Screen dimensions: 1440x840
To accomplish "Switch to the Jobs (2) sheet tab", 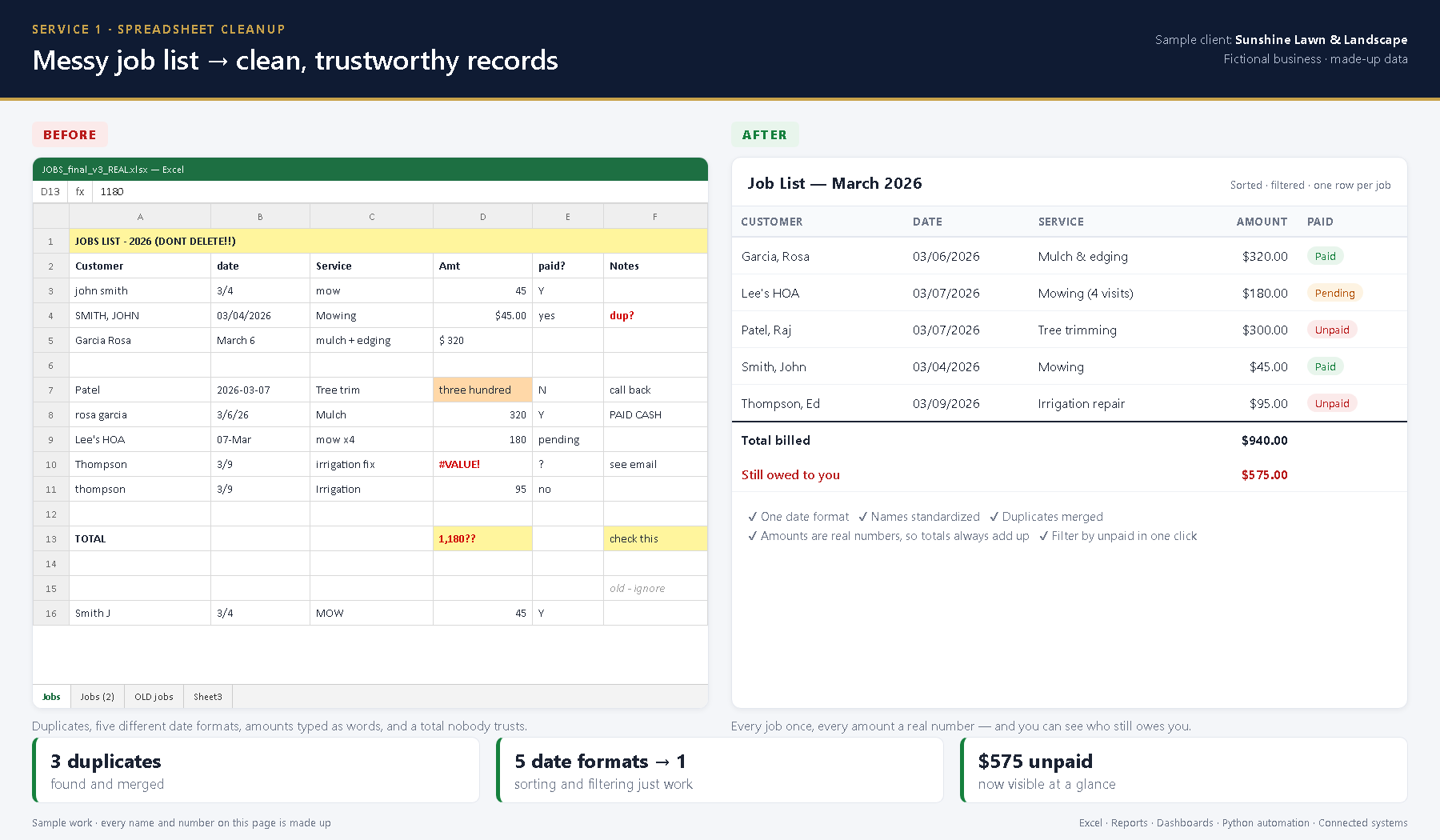I will tap(98, 697).
